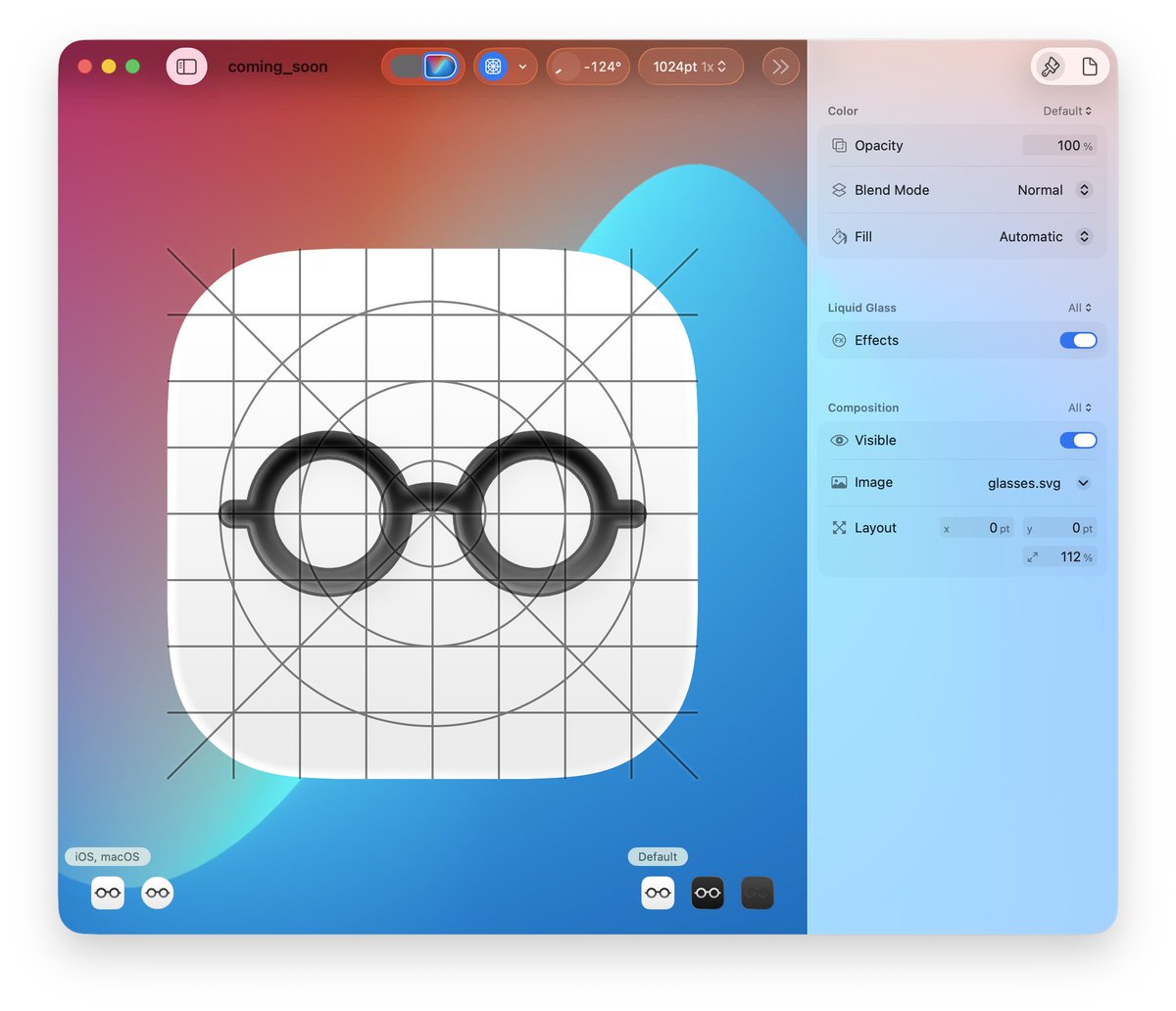Click the Blend Mode stacked-layers icon

pos(839,190)
